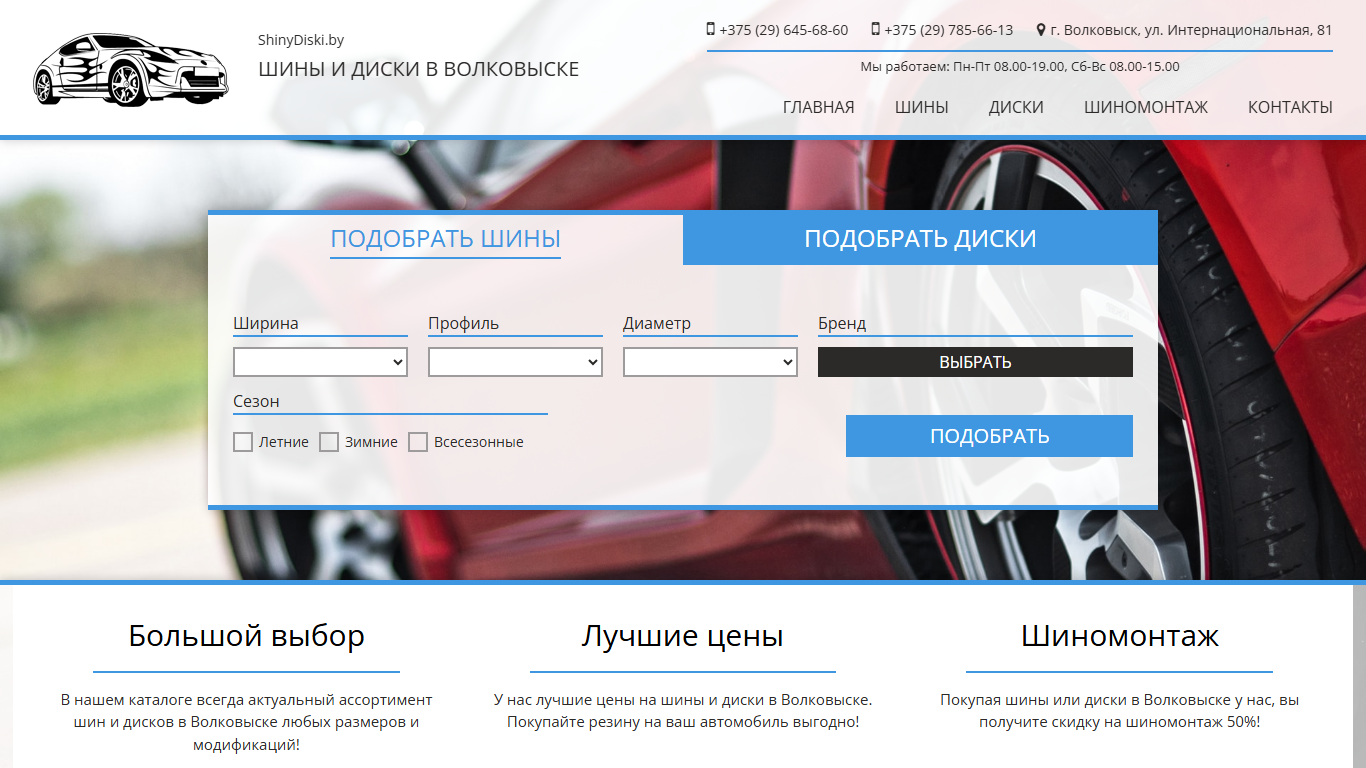Open the Профиль dropdown
Viewport: 1366px width, 768px height.
coord(515,362)
